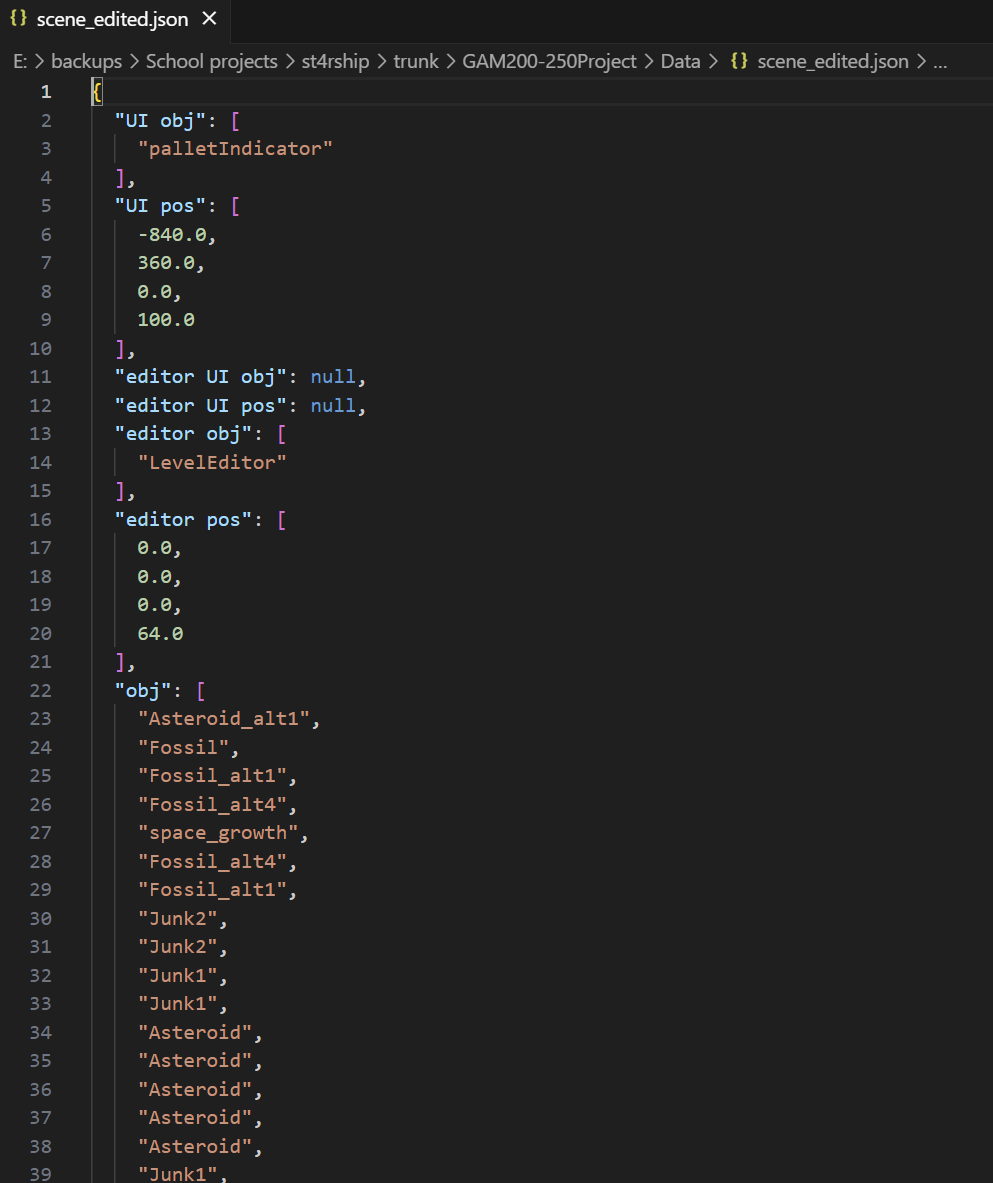Open GAM200-250Project breadcrumb folder
The width and height of the screenshot is (993, 1183).
coord(549,62)
